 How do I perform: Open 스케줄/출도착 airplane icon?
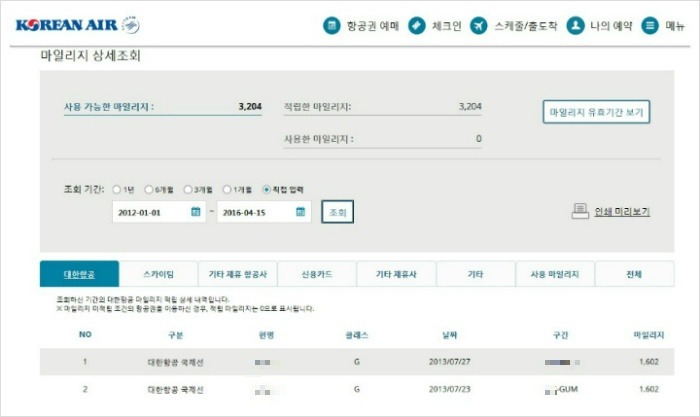tap(479, 25)
